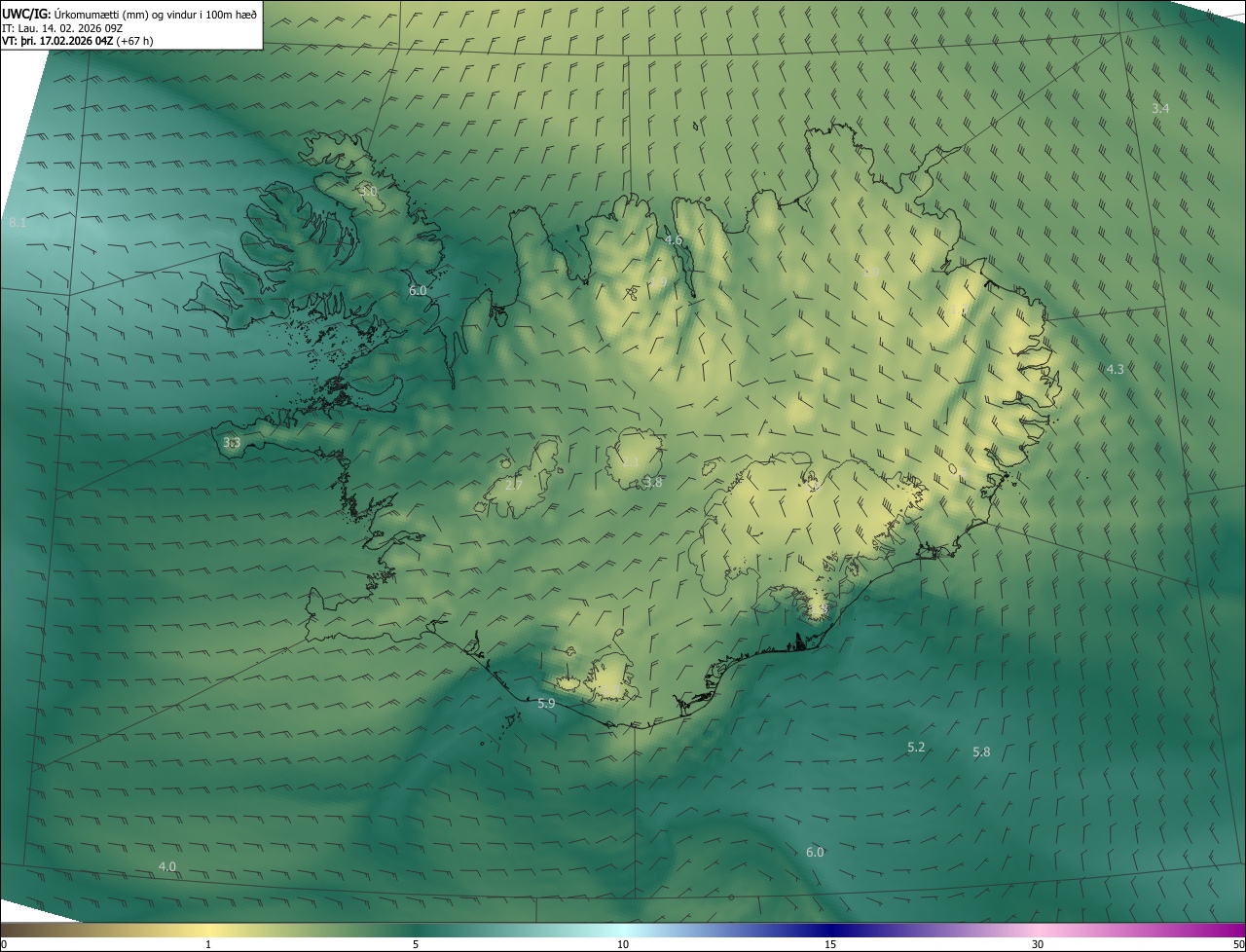Click the '0' label on the color scale
1246x952 pixels.
(x=4, y=945)
